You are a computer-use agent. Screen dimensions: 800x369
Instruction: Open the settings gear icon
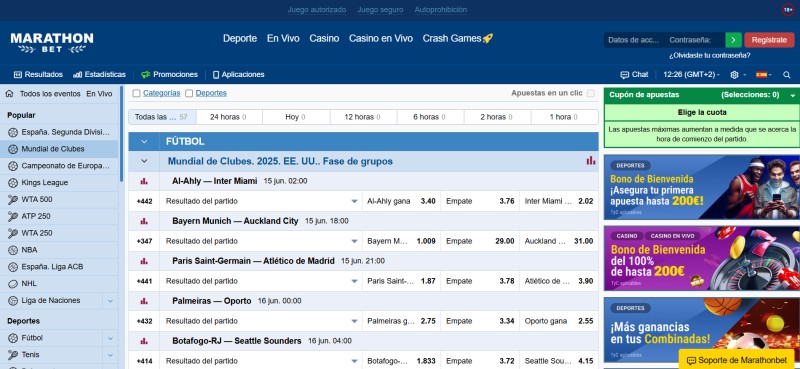click(734, 75)
